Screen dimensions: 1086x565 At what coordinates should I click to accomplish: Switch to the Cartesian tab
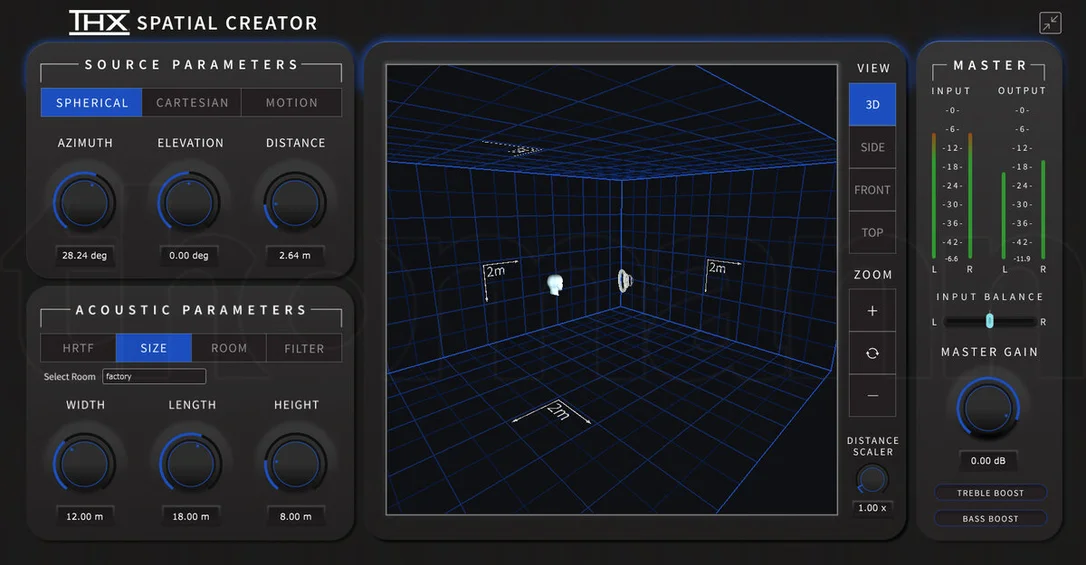(x=192, y=102)
